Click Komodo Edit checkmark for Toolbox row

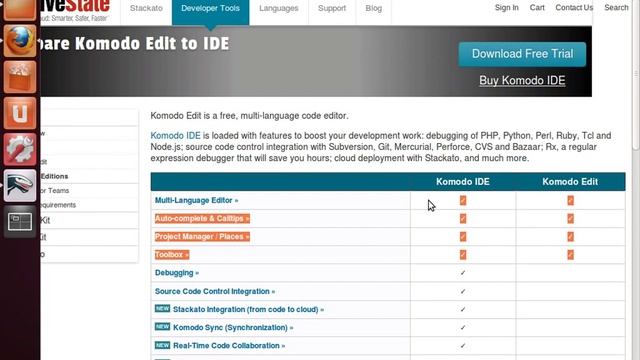pyautogui.click(x=570, y=255)
